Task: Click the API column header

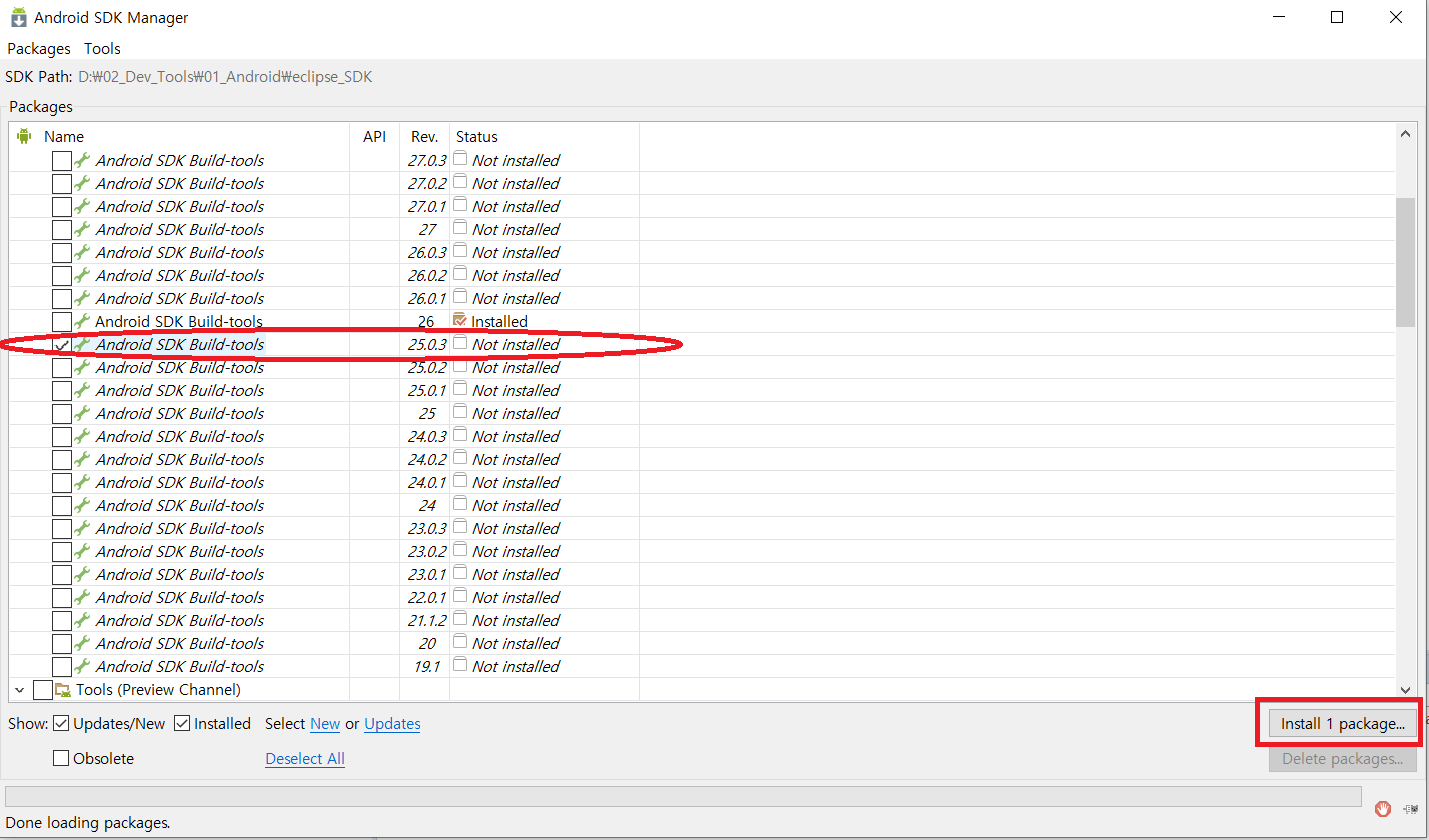Action: tap(374, 136)
